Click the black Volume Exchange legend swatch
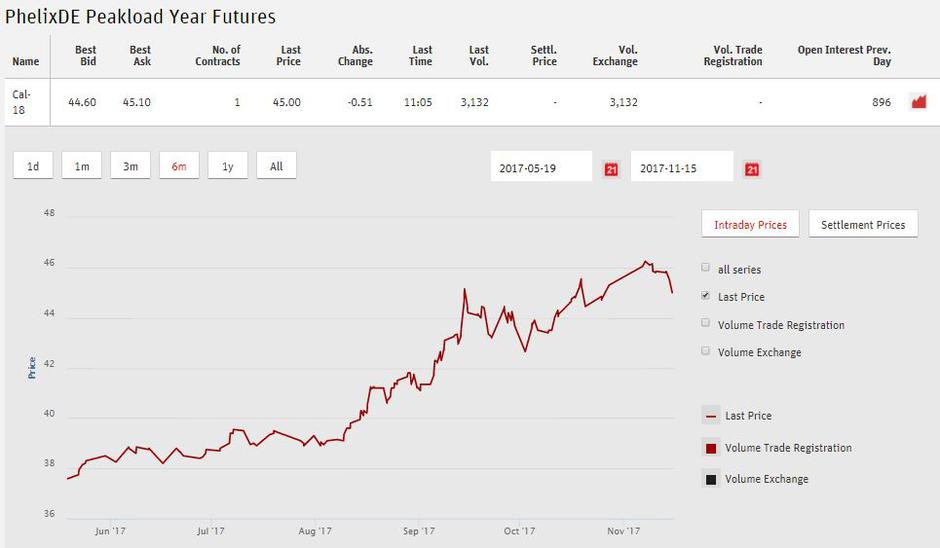 [x=711, y=479]
